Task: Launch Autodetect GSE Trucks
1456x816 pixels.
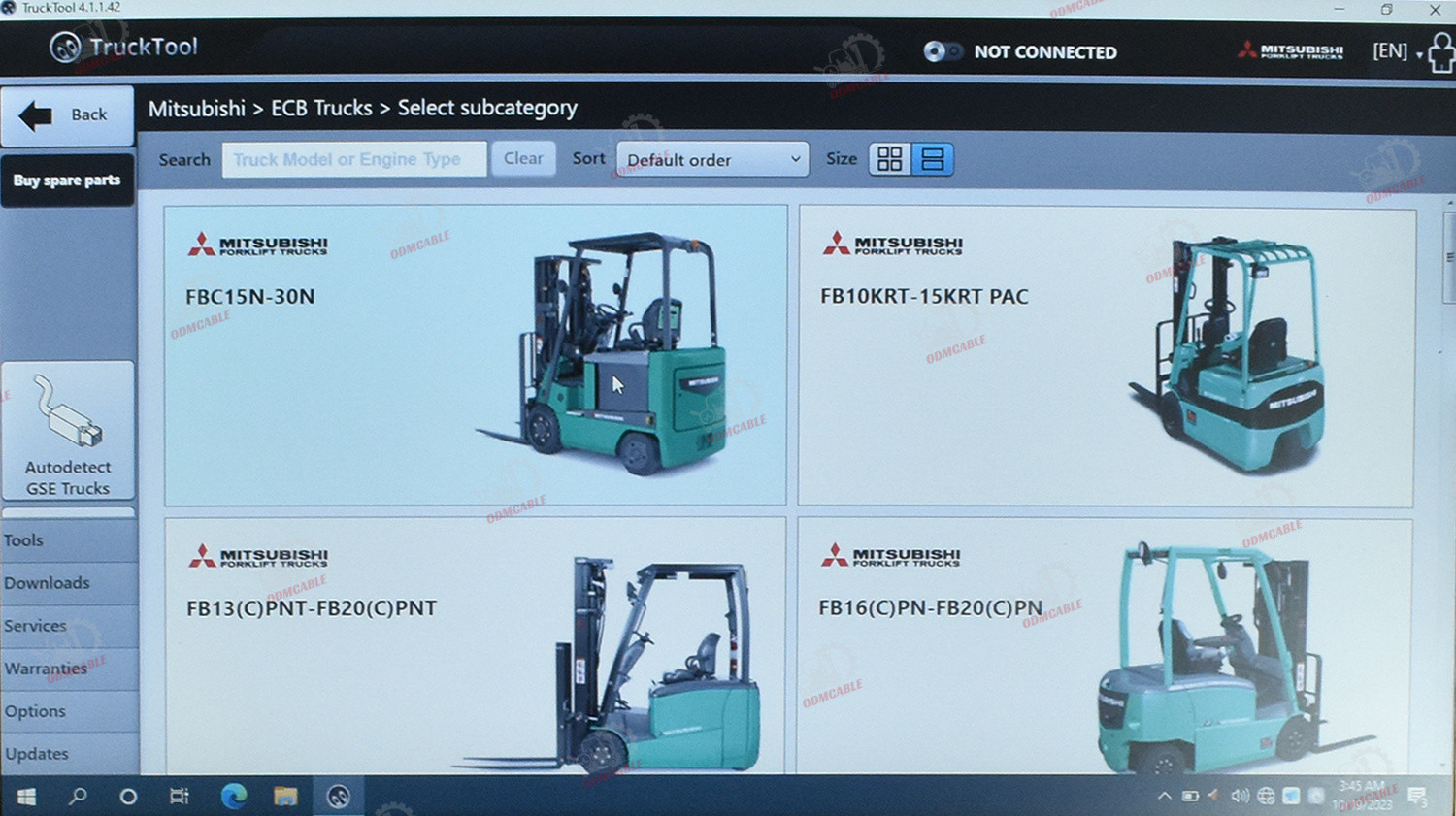Action: click(68, 432)
